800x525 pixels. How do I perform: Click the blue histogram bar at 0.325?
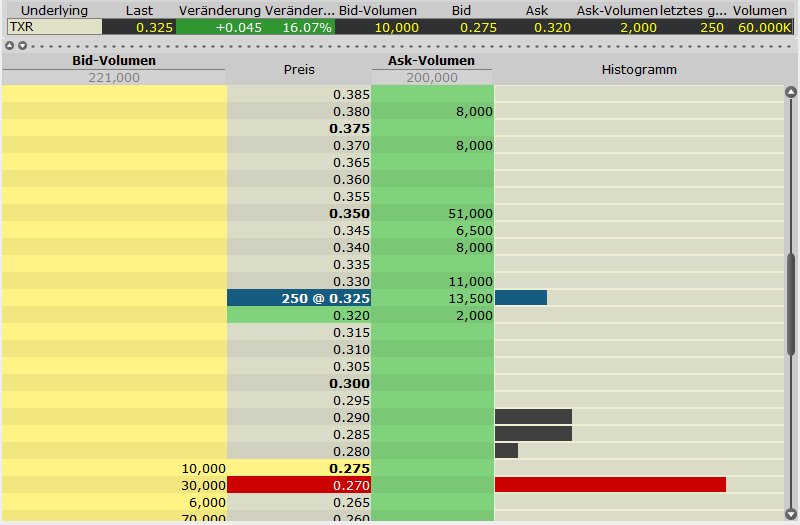521,297
